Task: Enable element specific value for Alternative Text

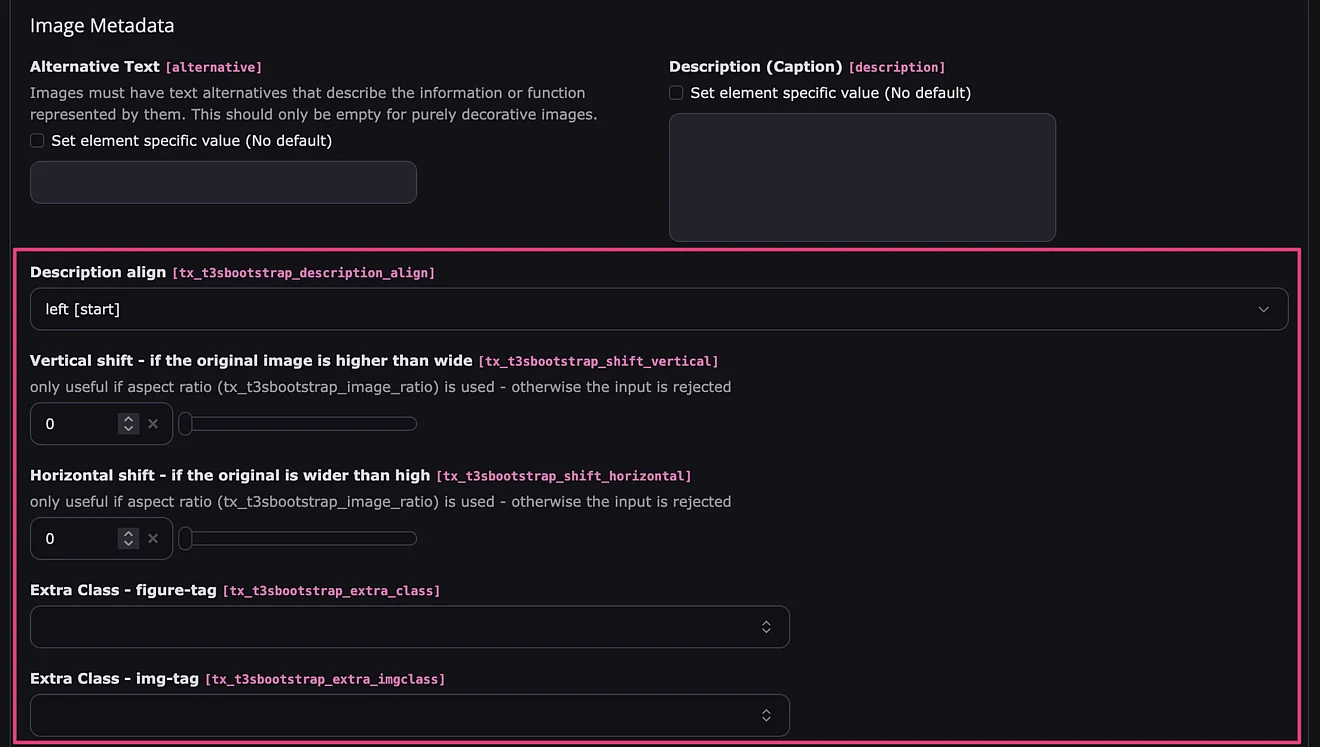Action: 37,141
